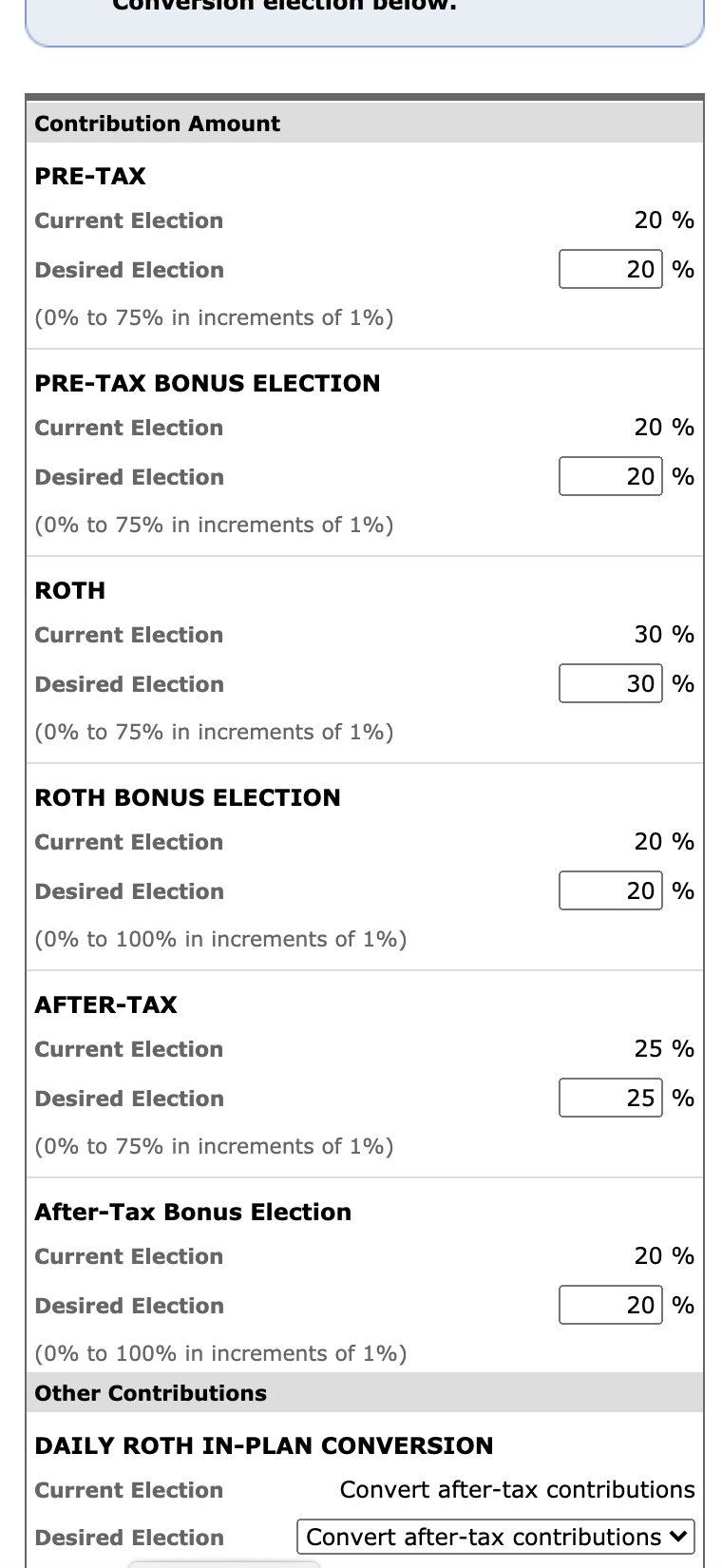This screenshot has height=1568, width=722.
Task: Click the Roth Bonus 0% to 100% range hint
Action: (x=220, y=939)
